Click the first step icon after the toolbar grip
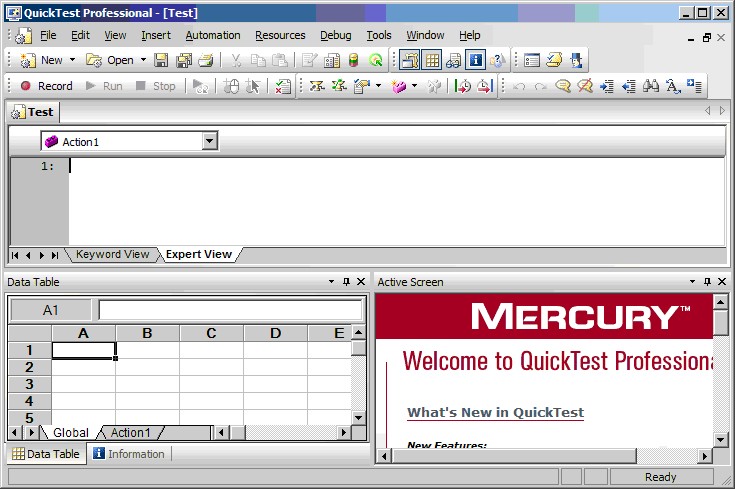 (317, 86)
